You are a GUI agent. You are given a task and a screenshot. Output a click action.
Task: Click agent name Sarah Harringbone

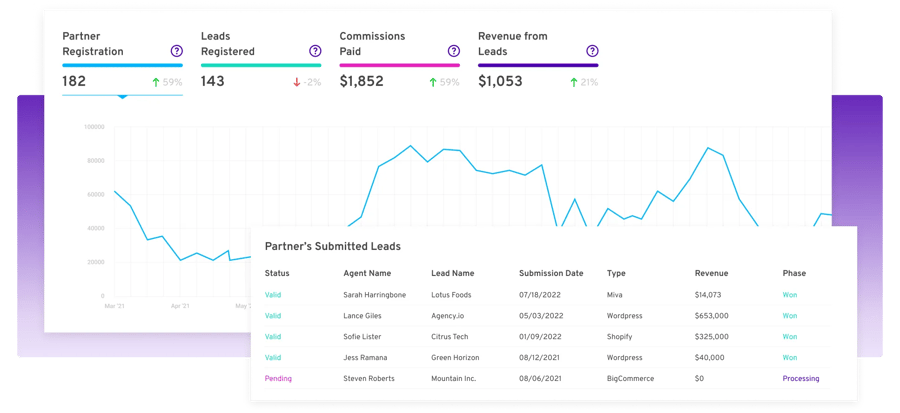(x=374, y=295)
